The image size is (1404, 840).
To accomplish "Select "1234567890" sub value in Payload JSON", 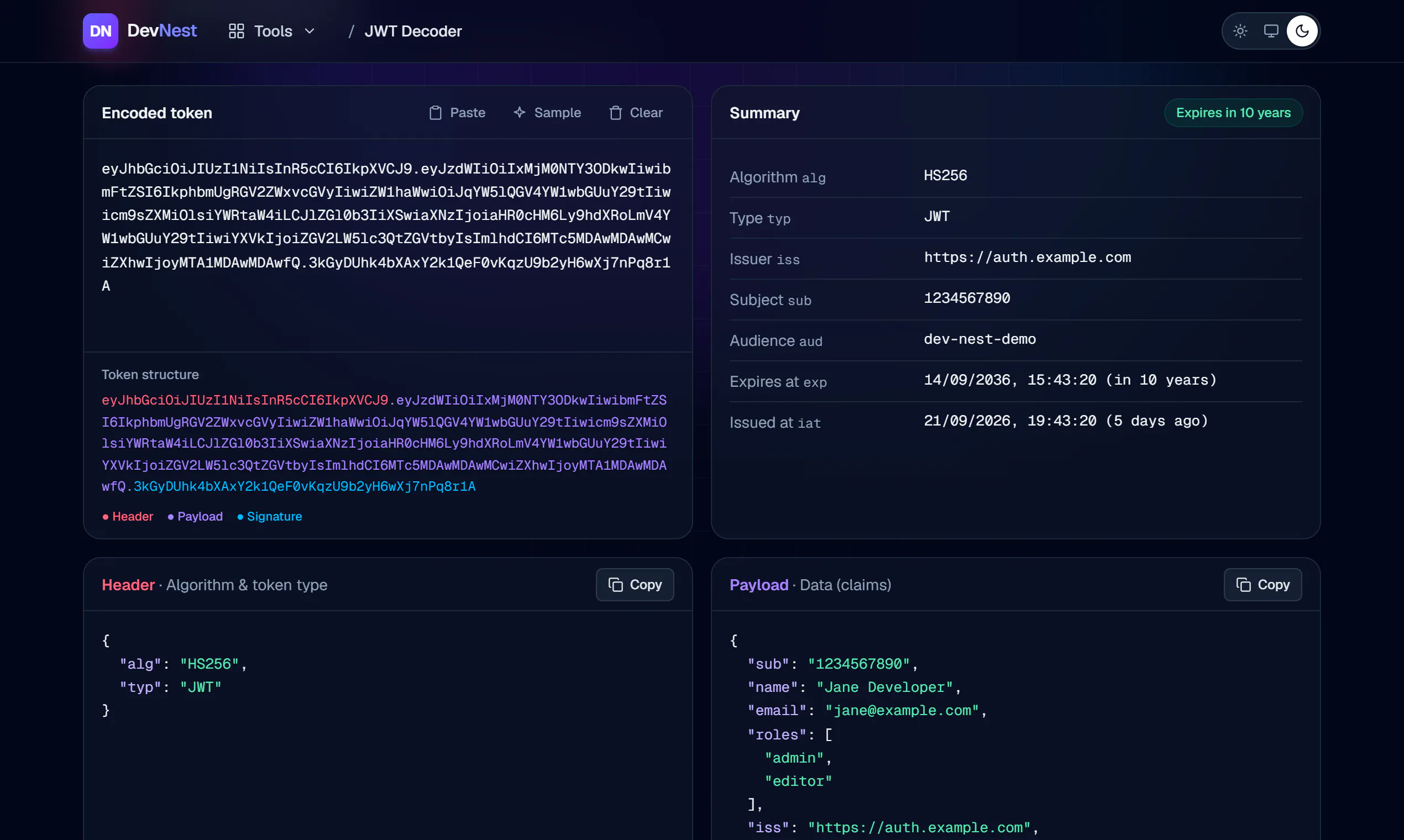I will [x=858, y=664].
